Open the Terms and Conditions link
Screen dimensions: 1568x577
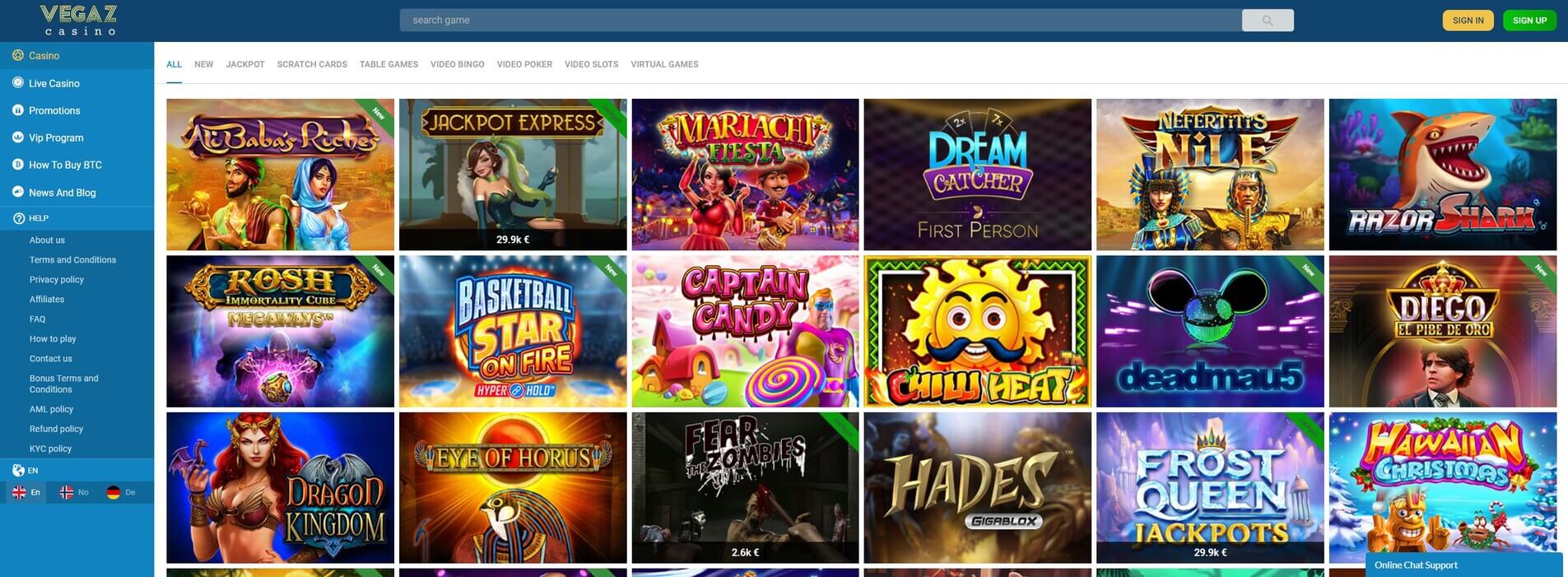tap(72, 260)
